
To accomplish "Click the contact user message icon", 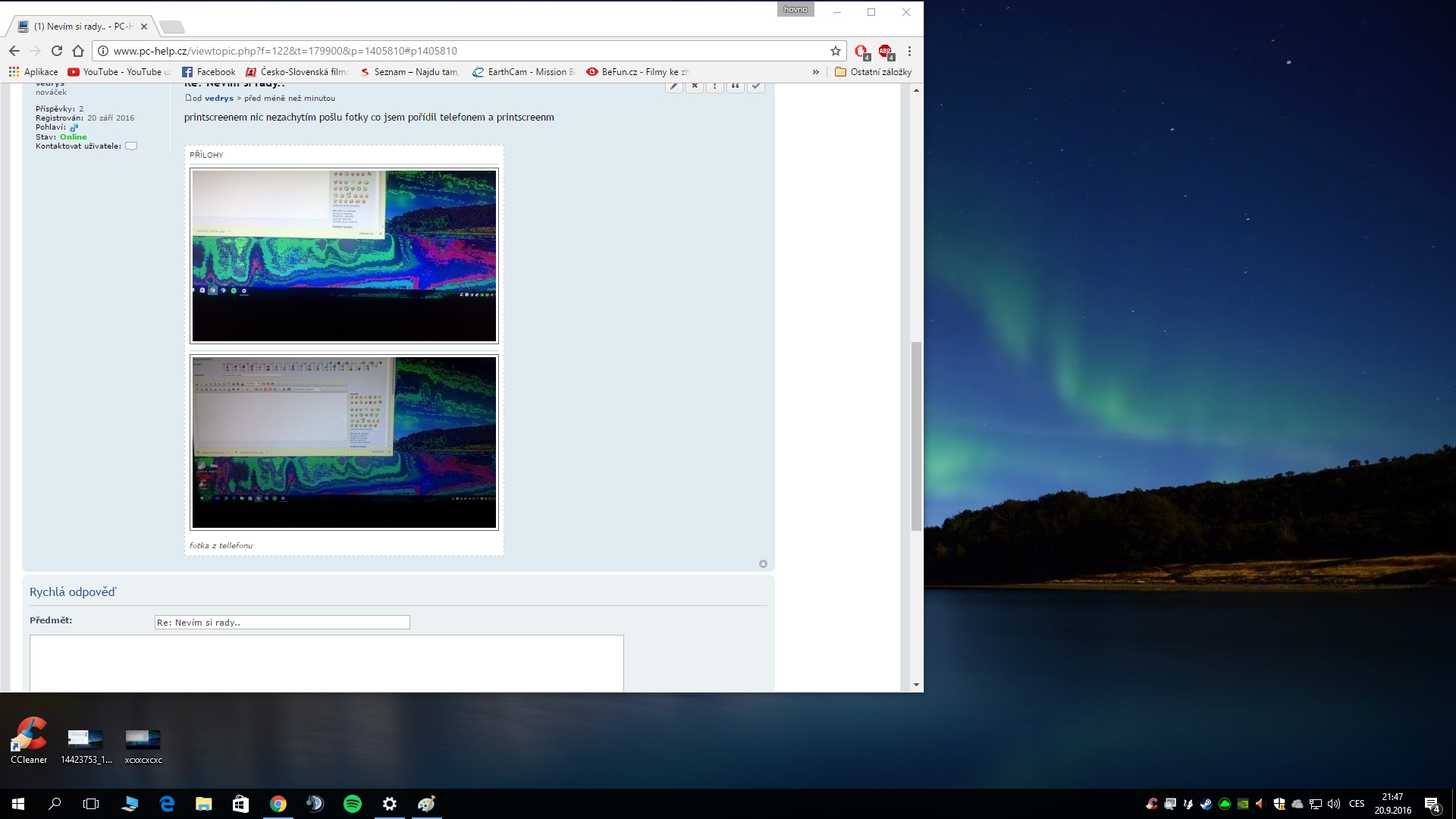I will pos(131,146).
